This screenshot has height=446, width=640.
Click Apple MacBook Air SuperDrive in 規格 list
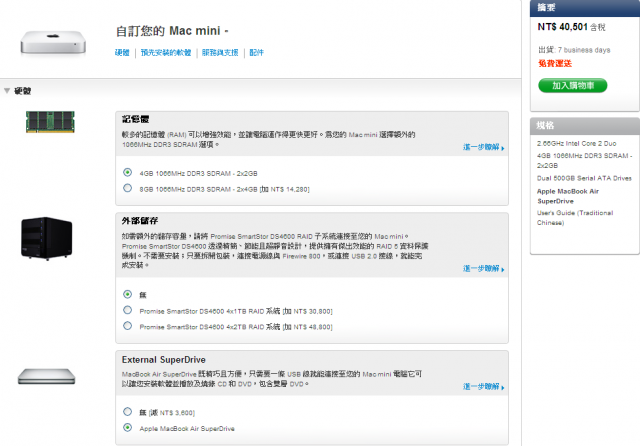(568, 196)
